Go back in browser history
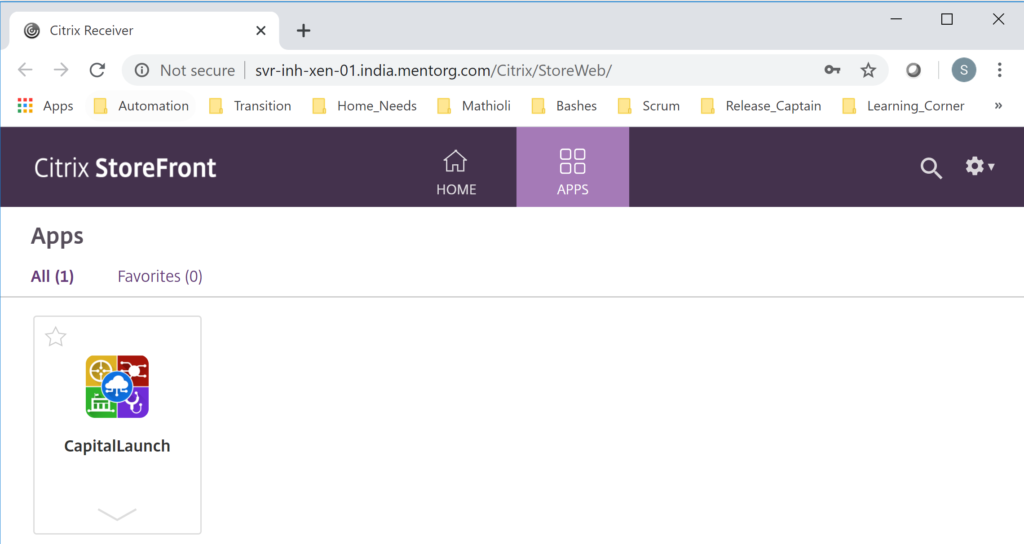Screen dimensions: 1024x544 [25, 70]
